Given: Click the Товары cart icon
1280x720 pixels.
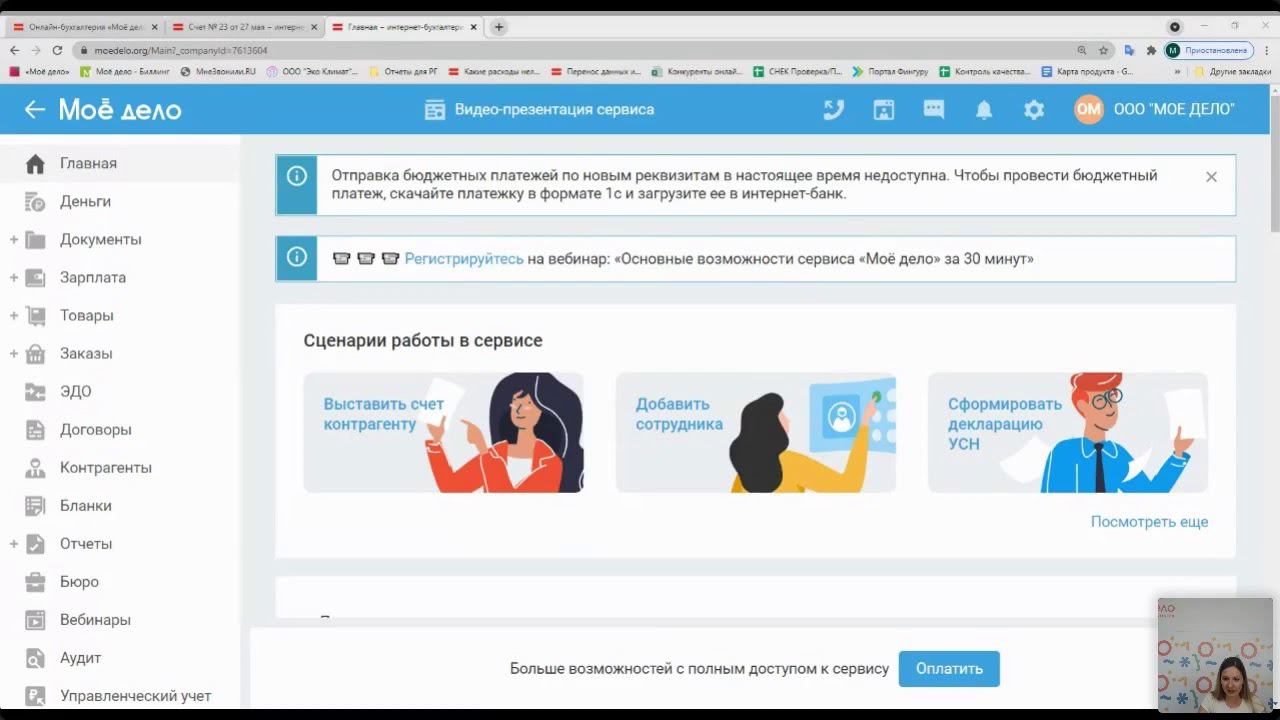Looking at the screenshot, I should click(35, 316).
